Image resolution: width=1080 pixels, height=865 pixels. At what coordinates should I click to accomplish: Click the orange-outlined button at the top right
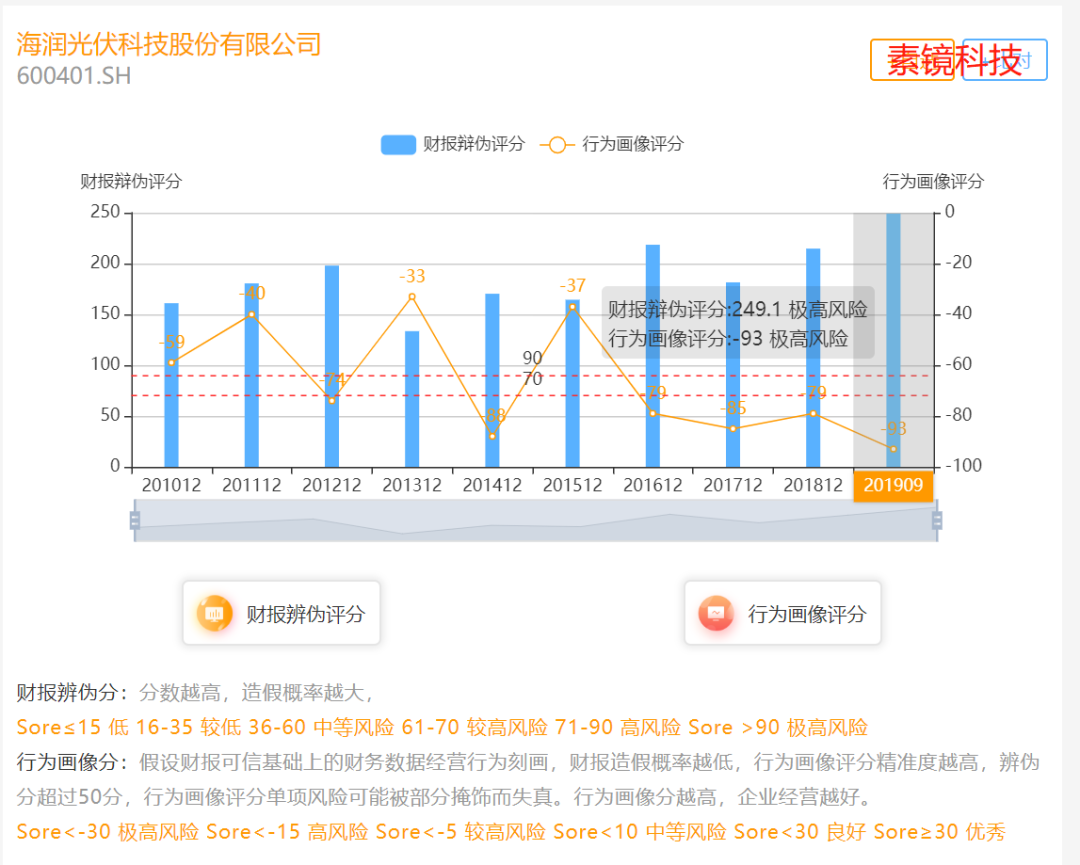(x=912, y=60)
